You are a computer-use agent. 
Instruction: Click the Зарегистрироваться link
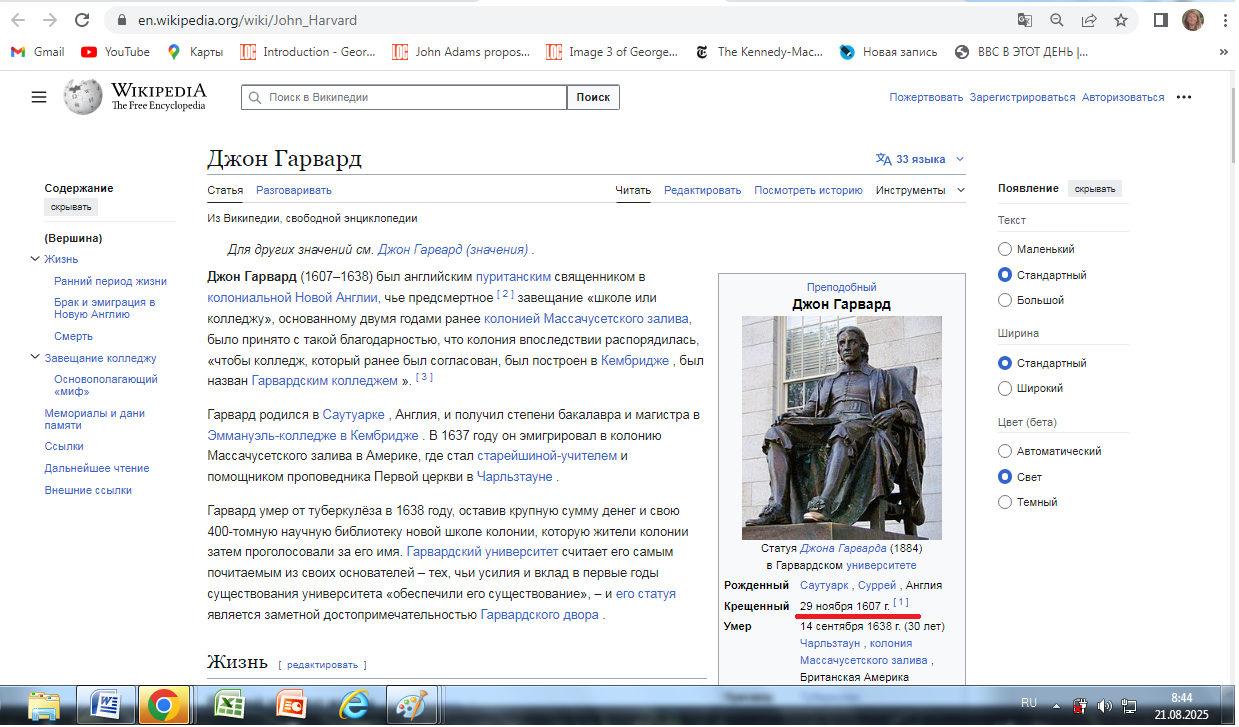(x=1022, y=97)
